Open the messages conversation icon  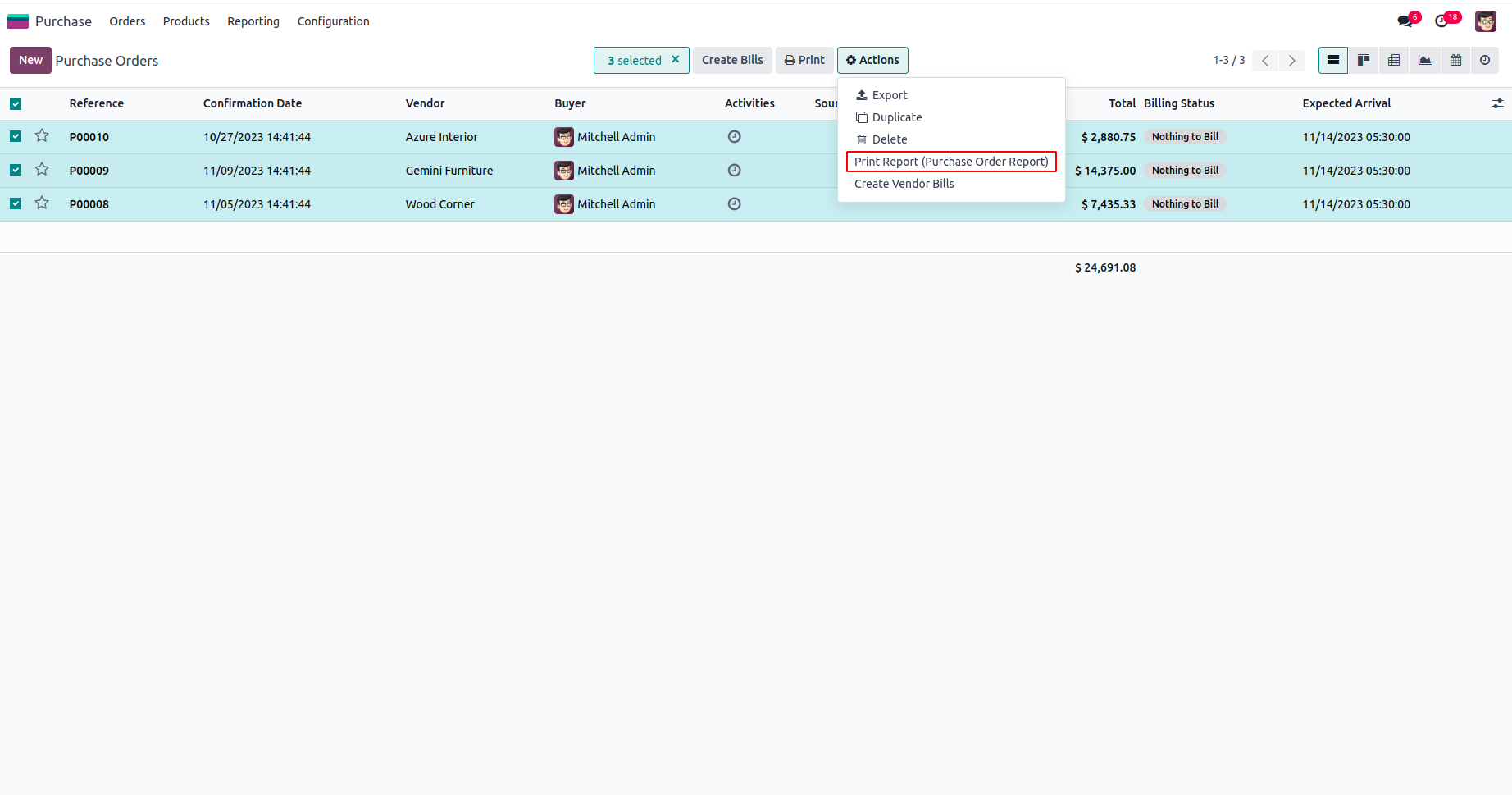[1405, 21]
